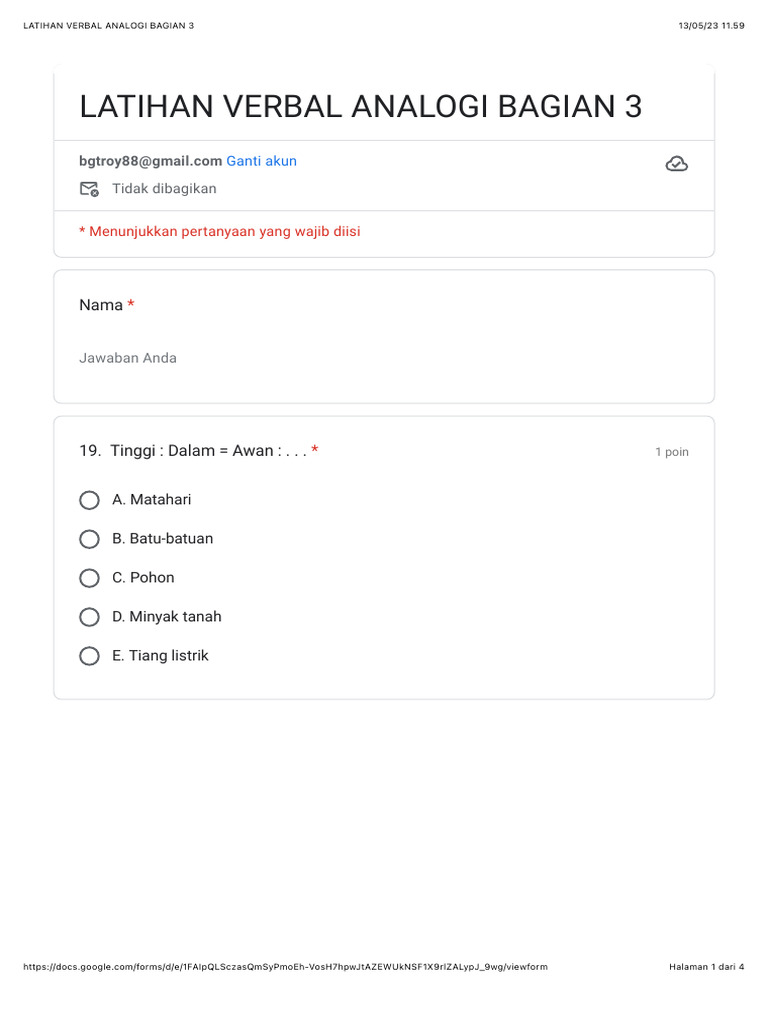The image size is (768, 1024).
Task: Click the form title 'LATIHAN VERBAL ANALOGI BAGIAN 3'
Action: [361, 106]
